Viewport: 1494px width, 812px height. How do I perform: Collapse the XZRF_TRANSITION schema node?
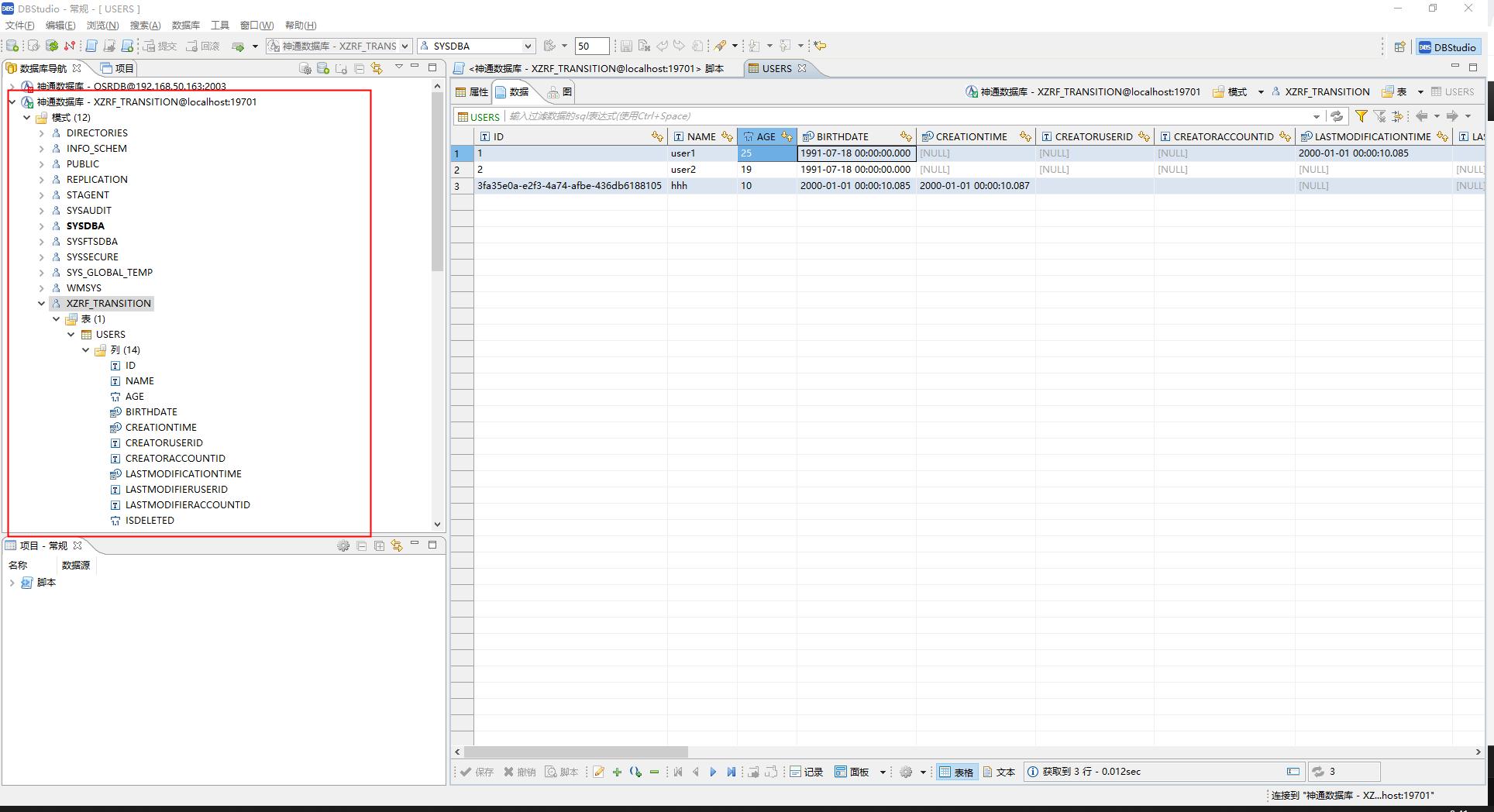point(42,303)
